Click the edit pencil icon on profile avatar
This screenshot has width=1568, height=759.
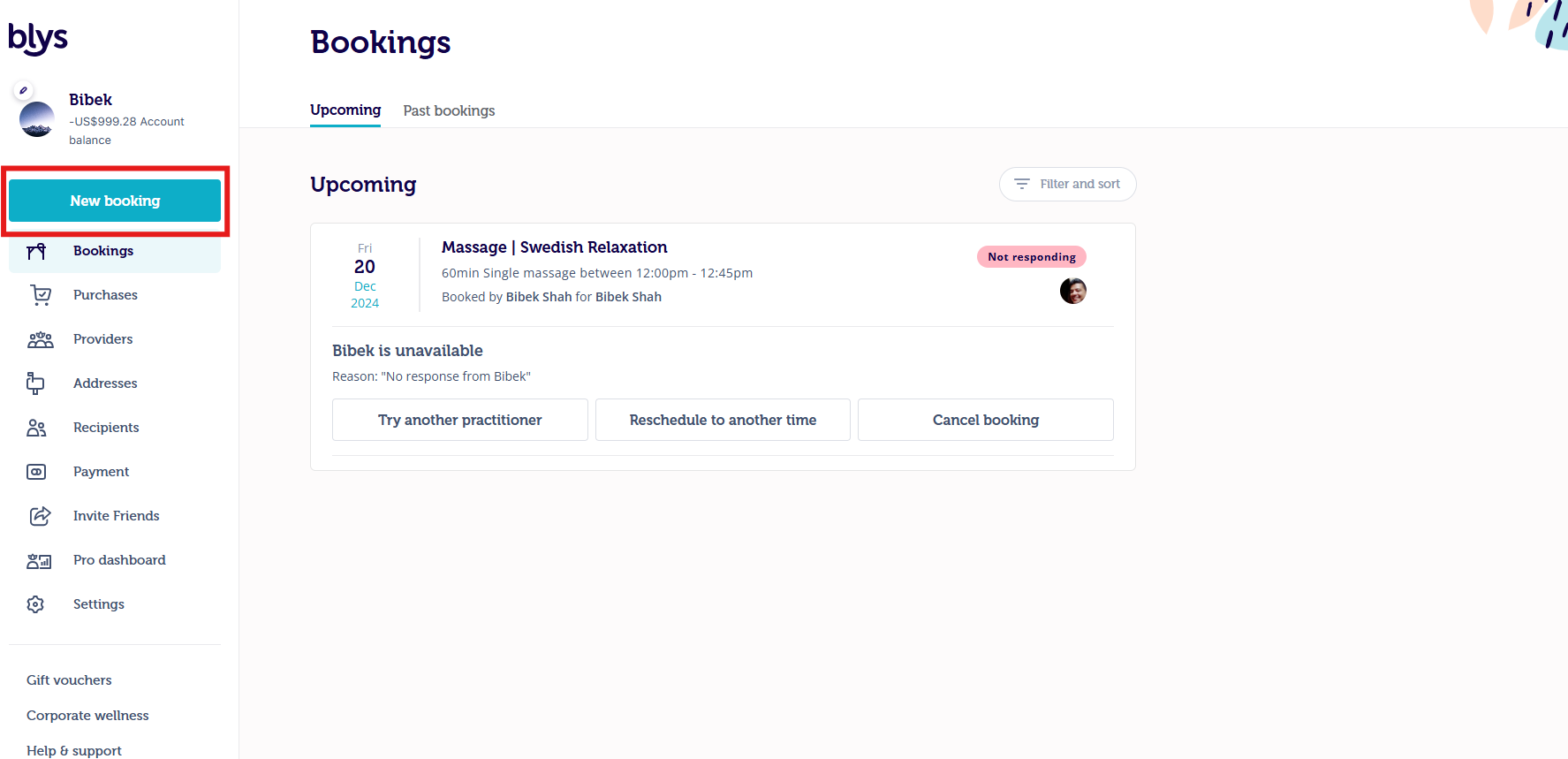pyautogui.click(x=24, y=90)
